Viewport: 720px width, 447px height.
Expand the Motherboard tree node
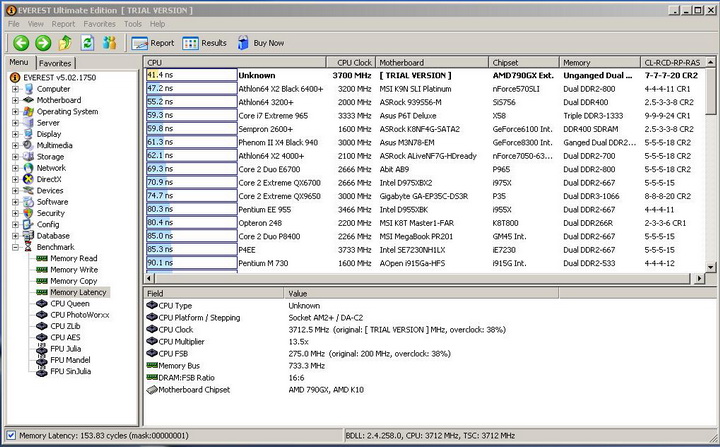(15, 100)
